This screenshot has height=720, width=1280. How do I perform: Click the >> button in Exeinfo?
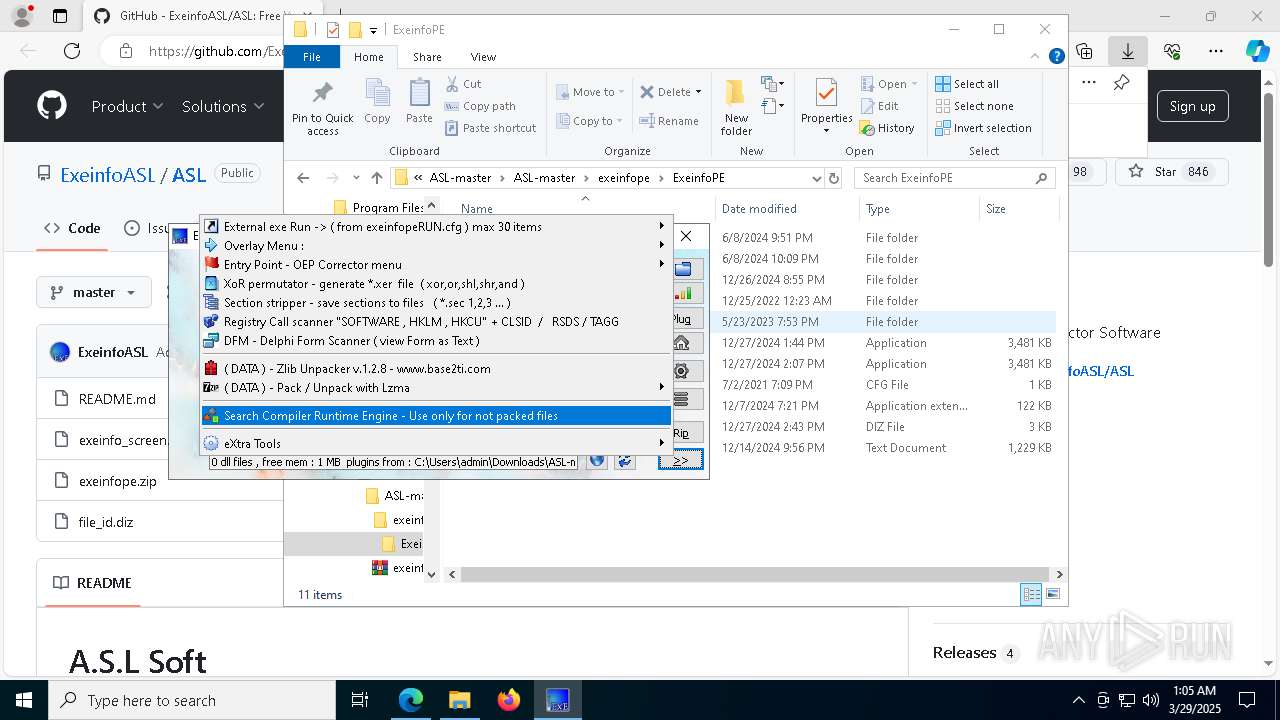[681, 460]
